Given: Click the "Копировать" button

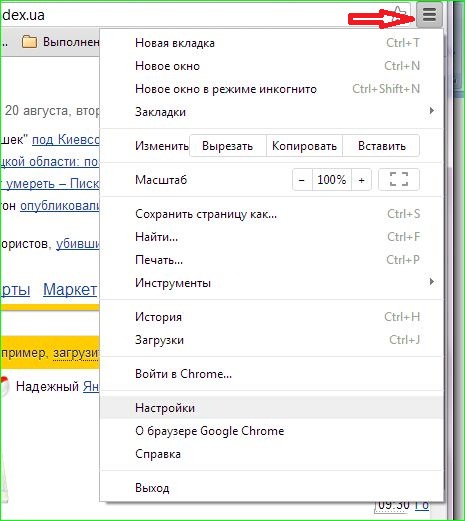Looking at the screenshot, I should click(x=304, y=146).
